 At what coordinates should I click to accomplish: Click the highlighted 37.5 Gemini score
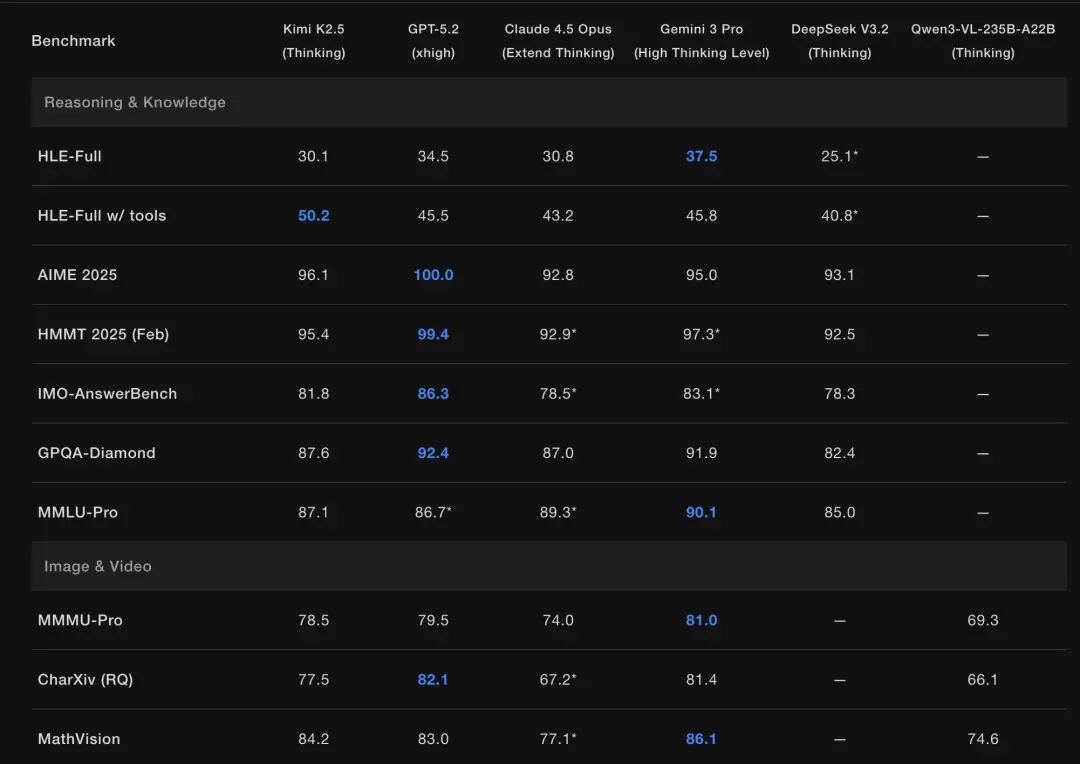tap(701, 156)
